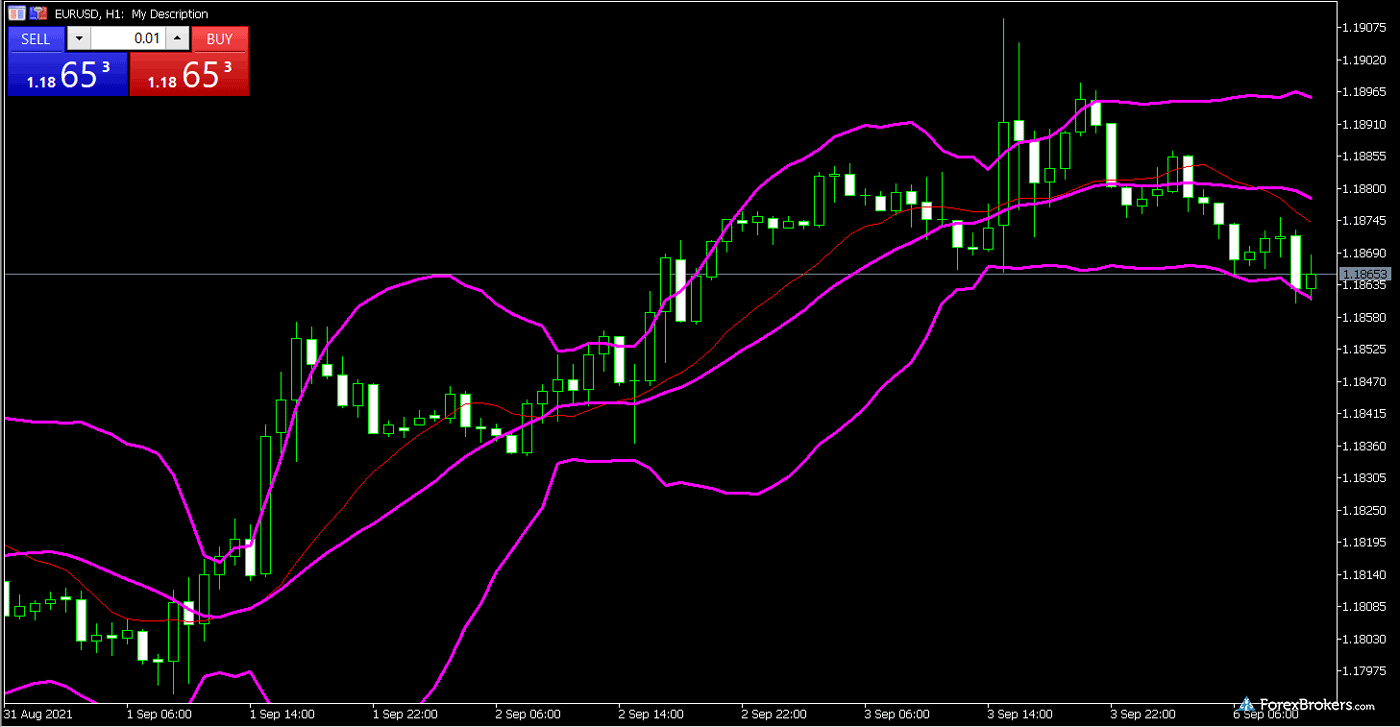
Task: Open the Depth of Market icon
Action: coord(38,14)
